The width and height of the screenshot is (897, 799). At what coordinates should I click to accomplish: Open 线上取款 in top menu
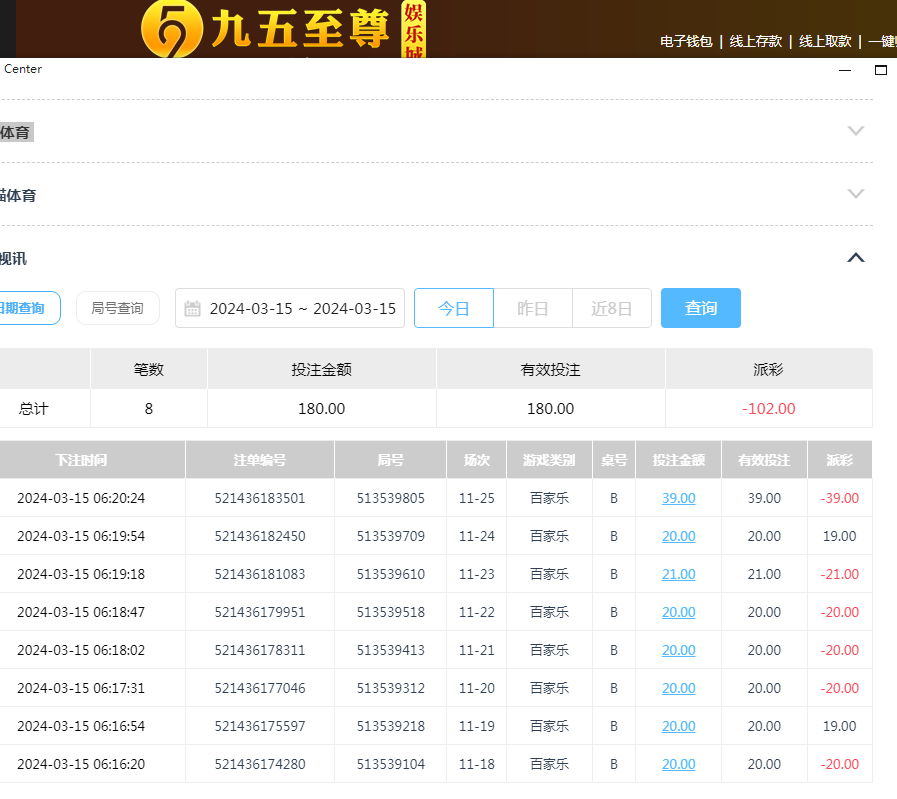pos(824,41)
